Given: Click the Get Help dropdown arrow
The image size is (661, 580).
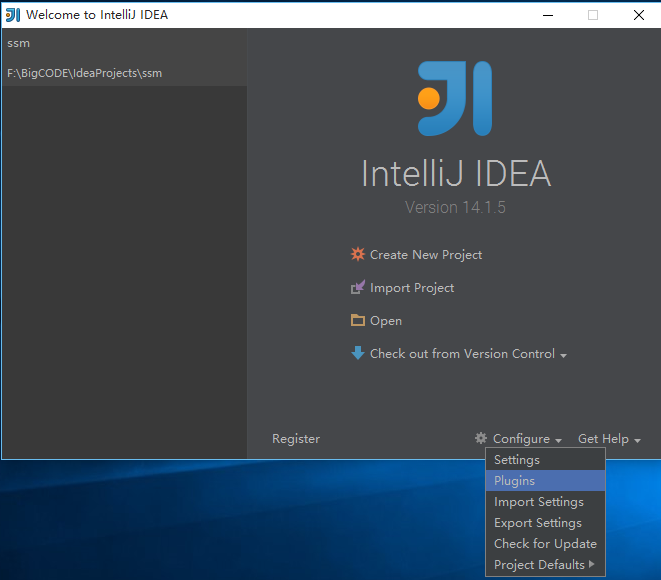Looking at the screenshot, I should point(637,440).
